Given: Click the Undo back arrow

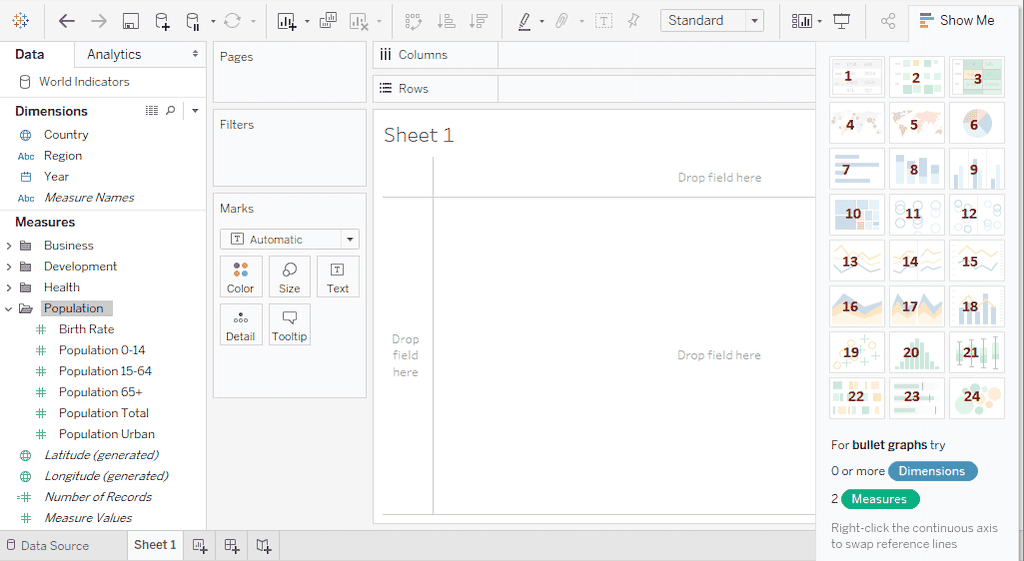Looking at the screenshot, I should point(67,21).
